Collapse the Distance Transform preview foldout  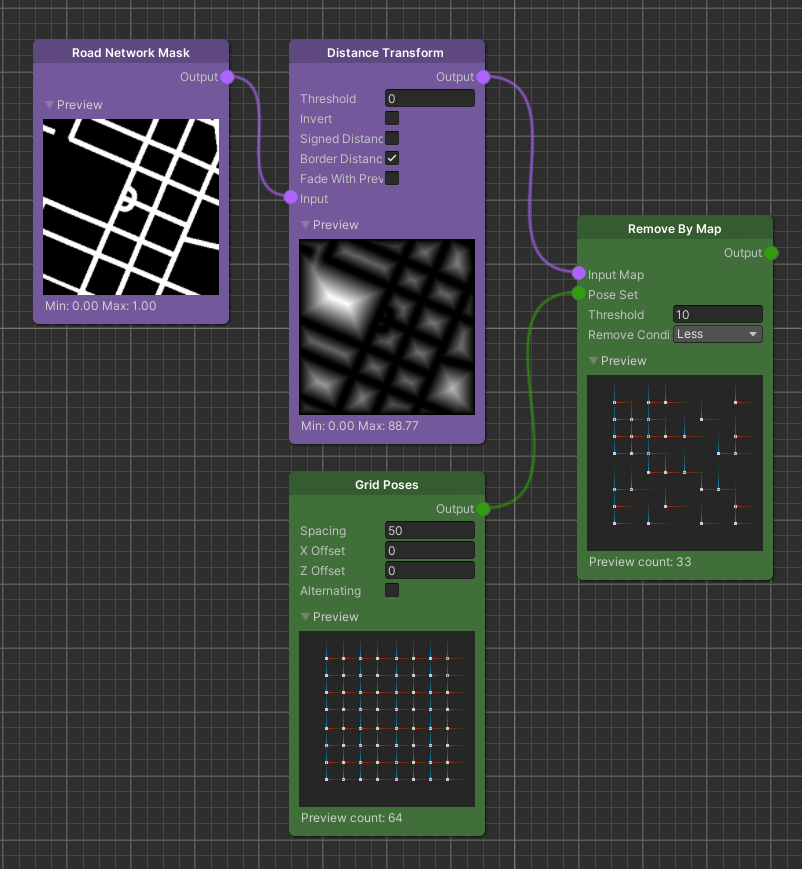point(306,225)
